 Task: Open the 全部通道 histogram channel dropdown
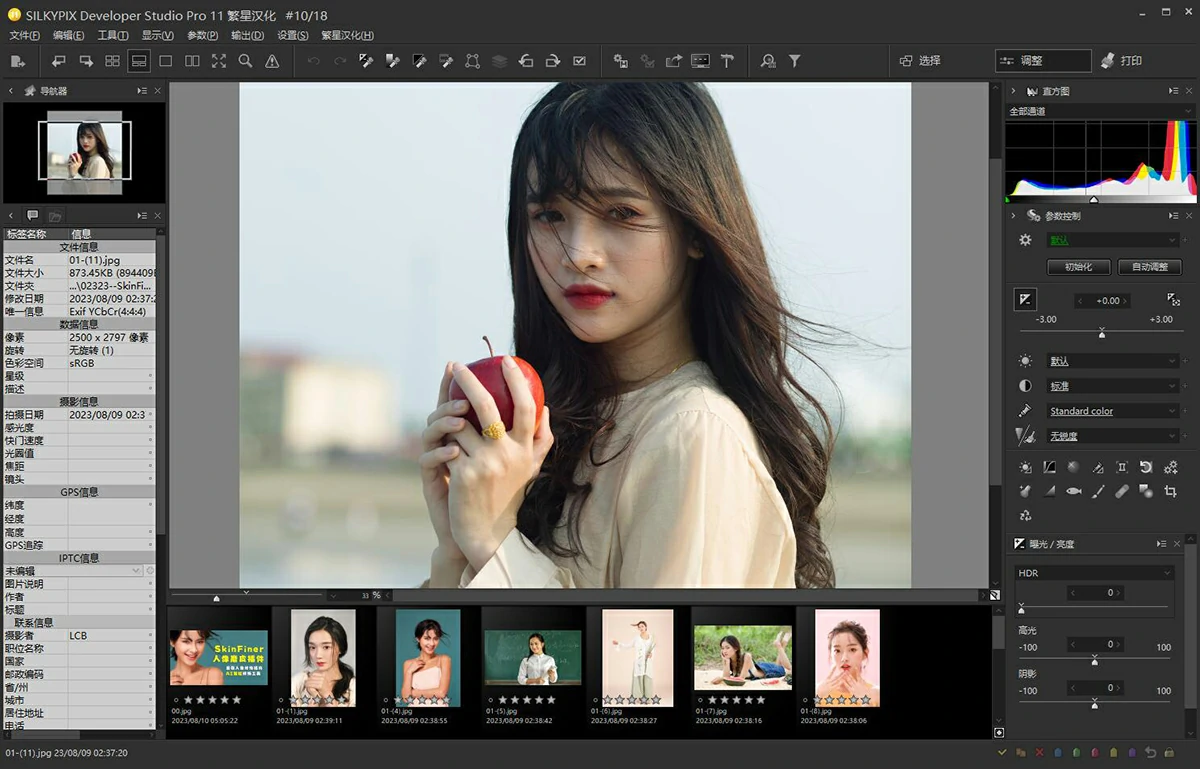(x=1100, y=111)
